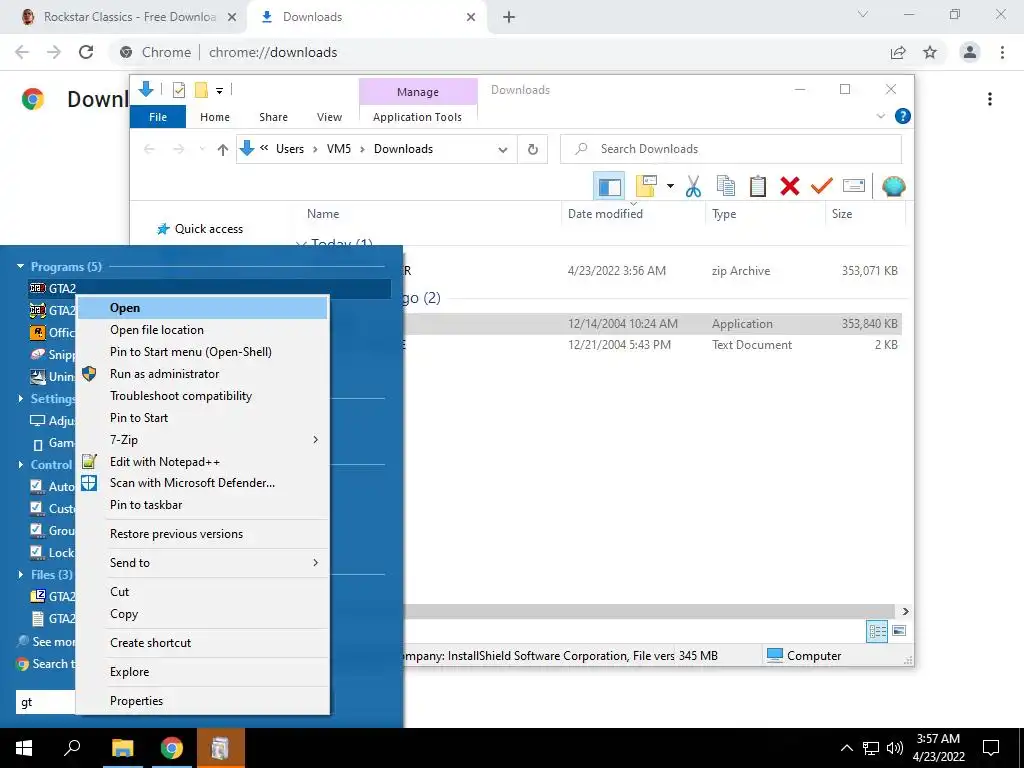Click the red X Delete icon in Explorer toolbar

click(790, 186)
